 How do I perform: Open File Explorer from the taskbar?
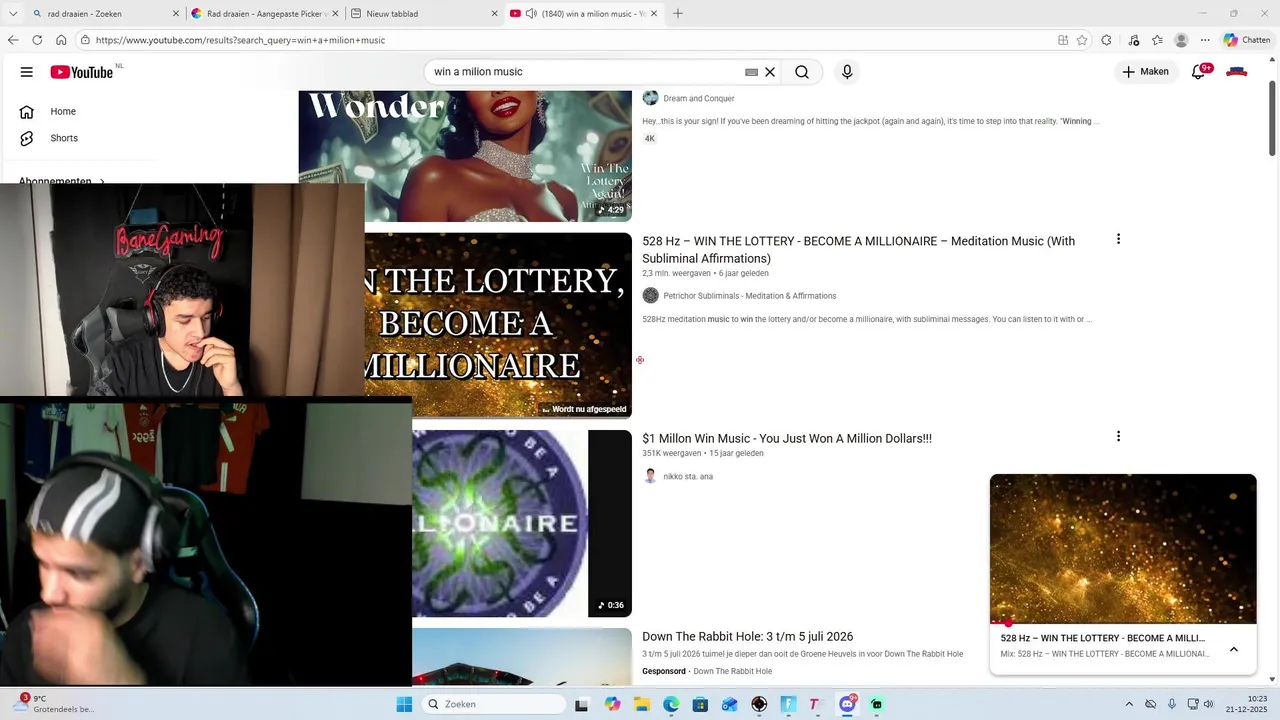click(642, 704)
